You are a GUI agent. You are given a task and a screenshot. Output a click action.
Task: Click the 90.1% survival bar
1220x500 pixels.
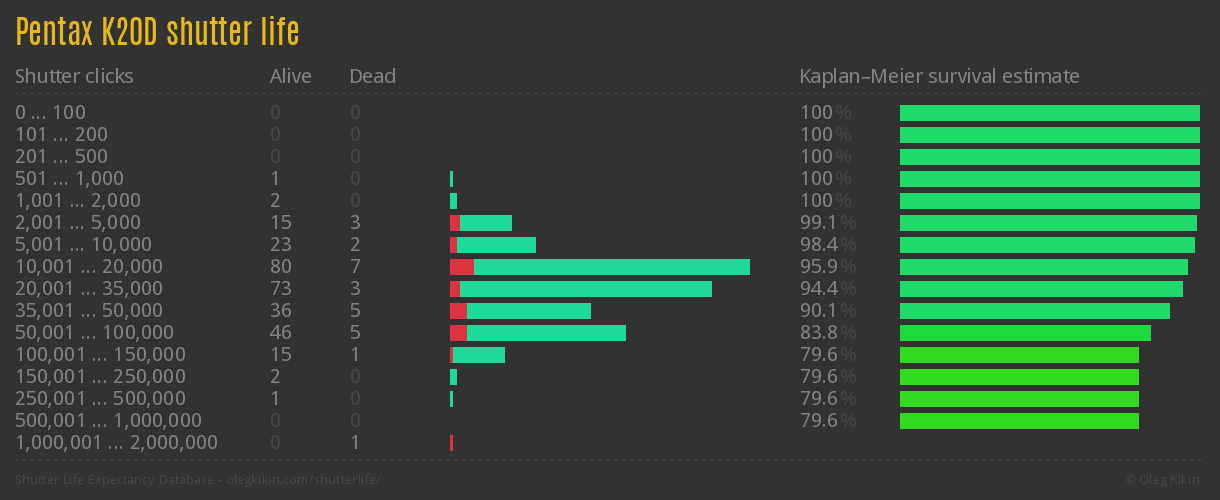[x=1034, y=311]
